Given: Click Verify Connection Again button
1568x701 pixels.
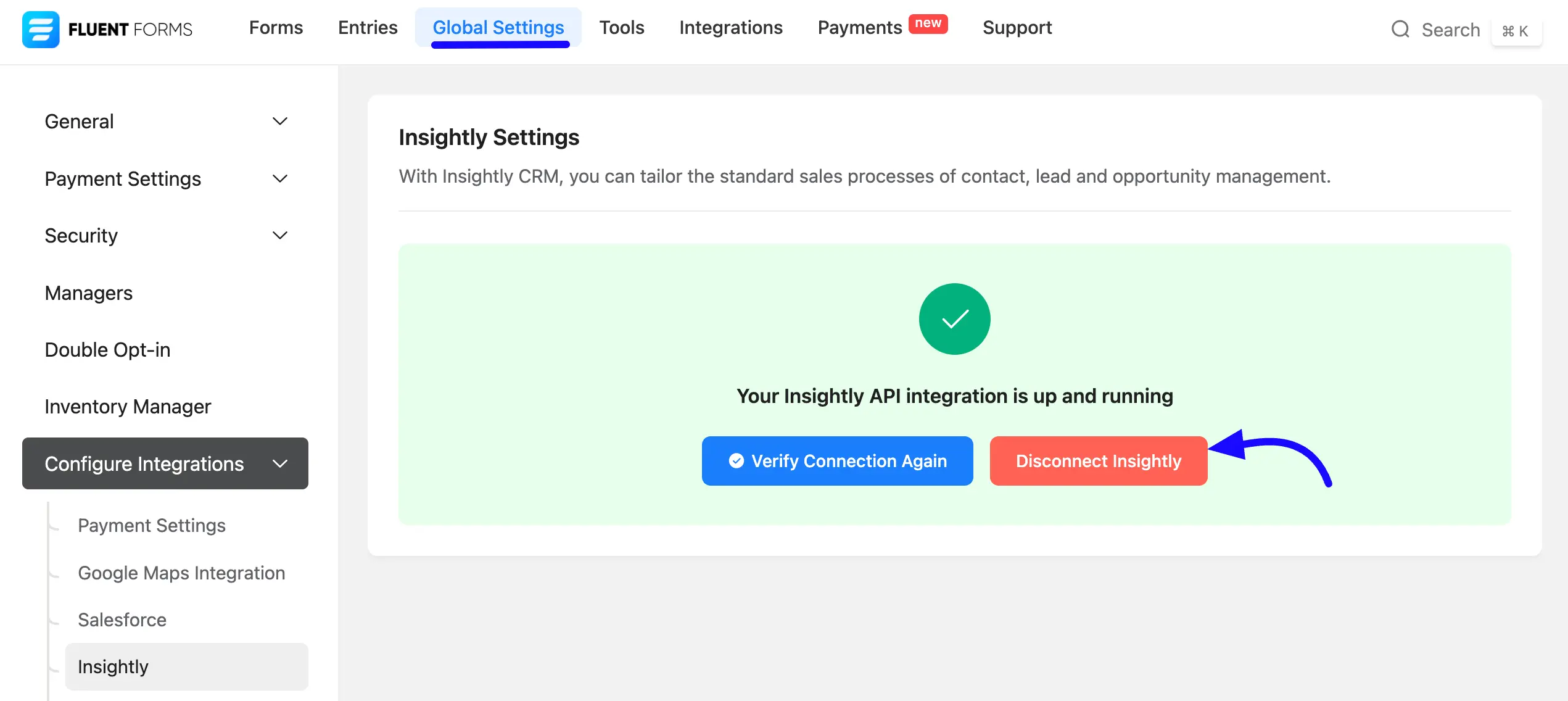Looking at the screenshot, I should click(x=837, y=461).
